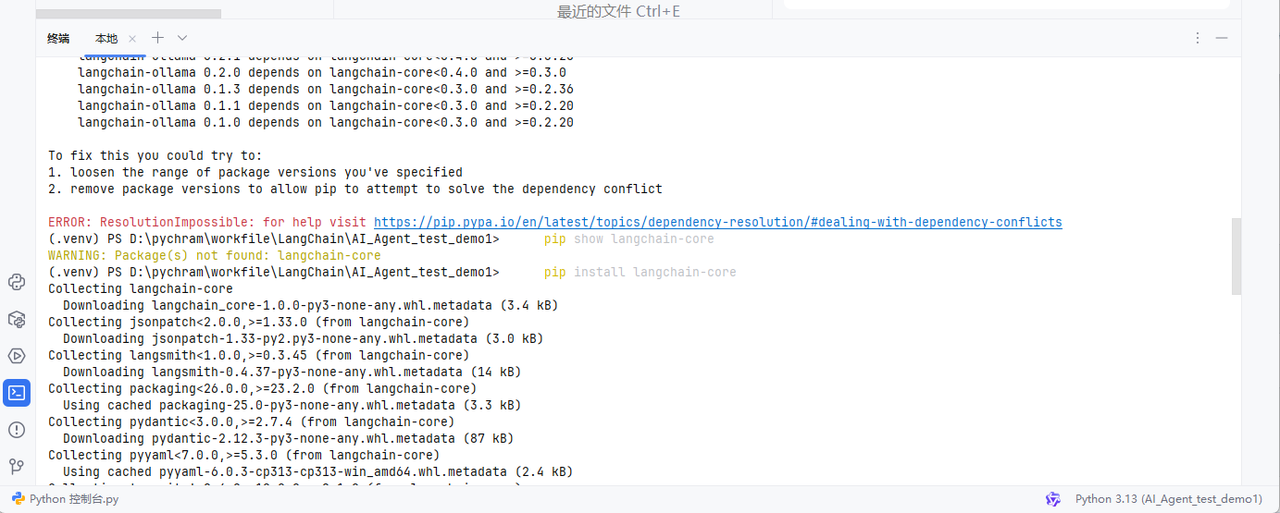Click '1. loosen the range of package versions' line
Image resolution: width=1280 pixels, height=513 pixels.
click(x=255, y=172)
